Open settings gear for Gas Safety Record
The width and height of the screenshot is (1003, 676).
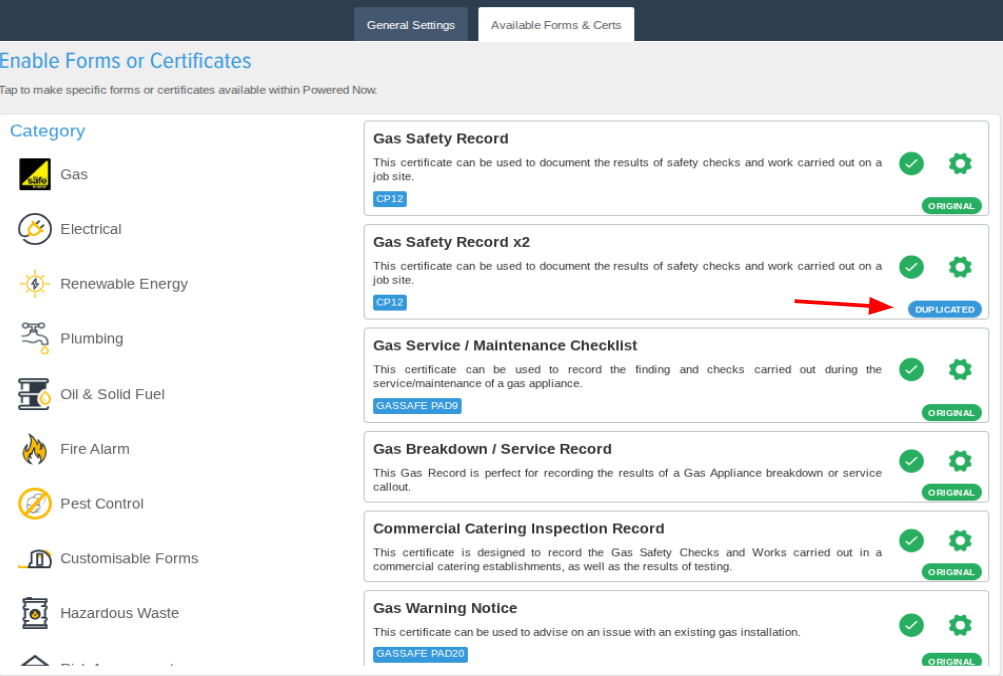tap(960, 163)
